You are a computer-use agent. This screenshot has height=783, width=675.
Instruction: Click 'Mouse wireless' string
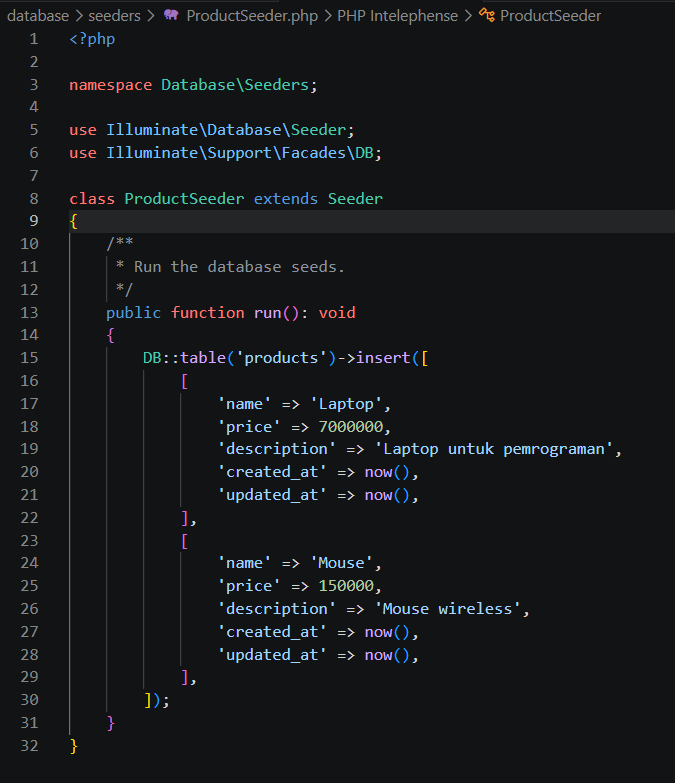tap(448, 609)
